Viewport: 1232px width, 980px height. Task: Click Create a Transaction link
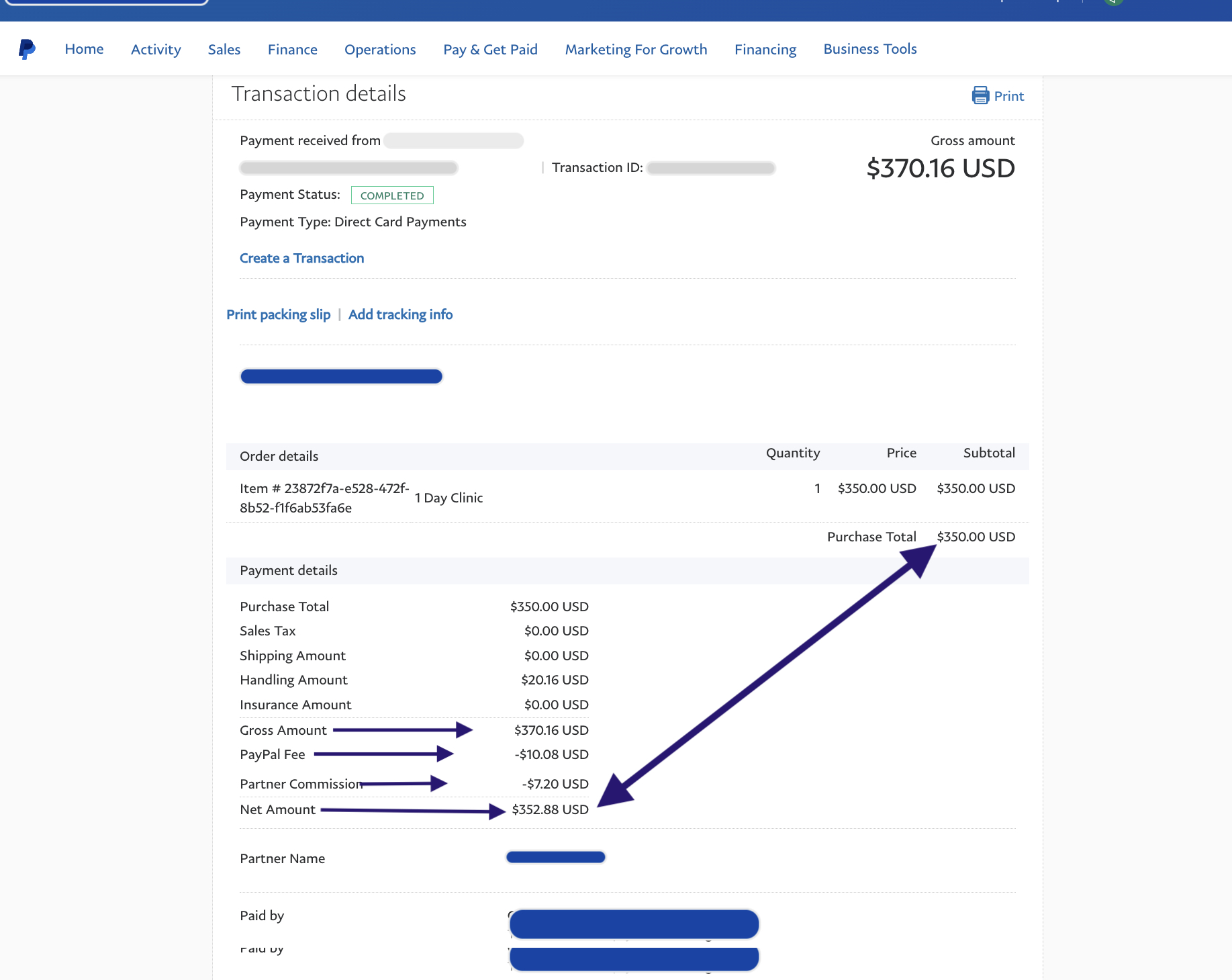coord(301,258)
